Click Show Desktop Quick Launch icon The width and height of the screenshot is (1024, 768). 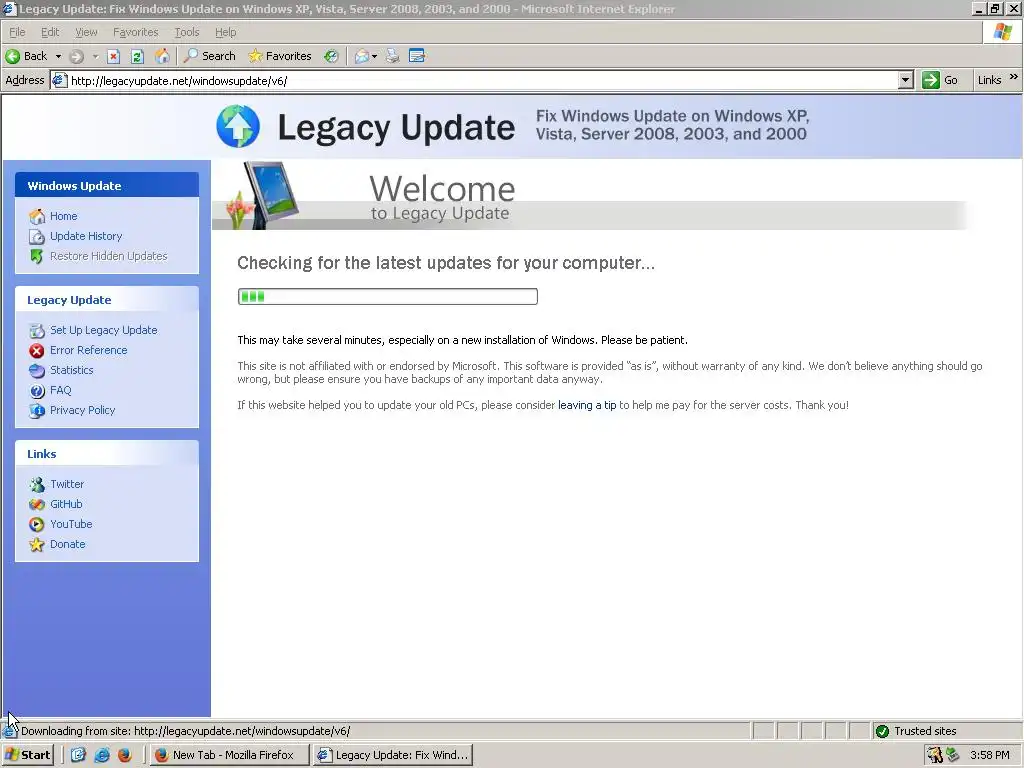(x=78, y=755)
